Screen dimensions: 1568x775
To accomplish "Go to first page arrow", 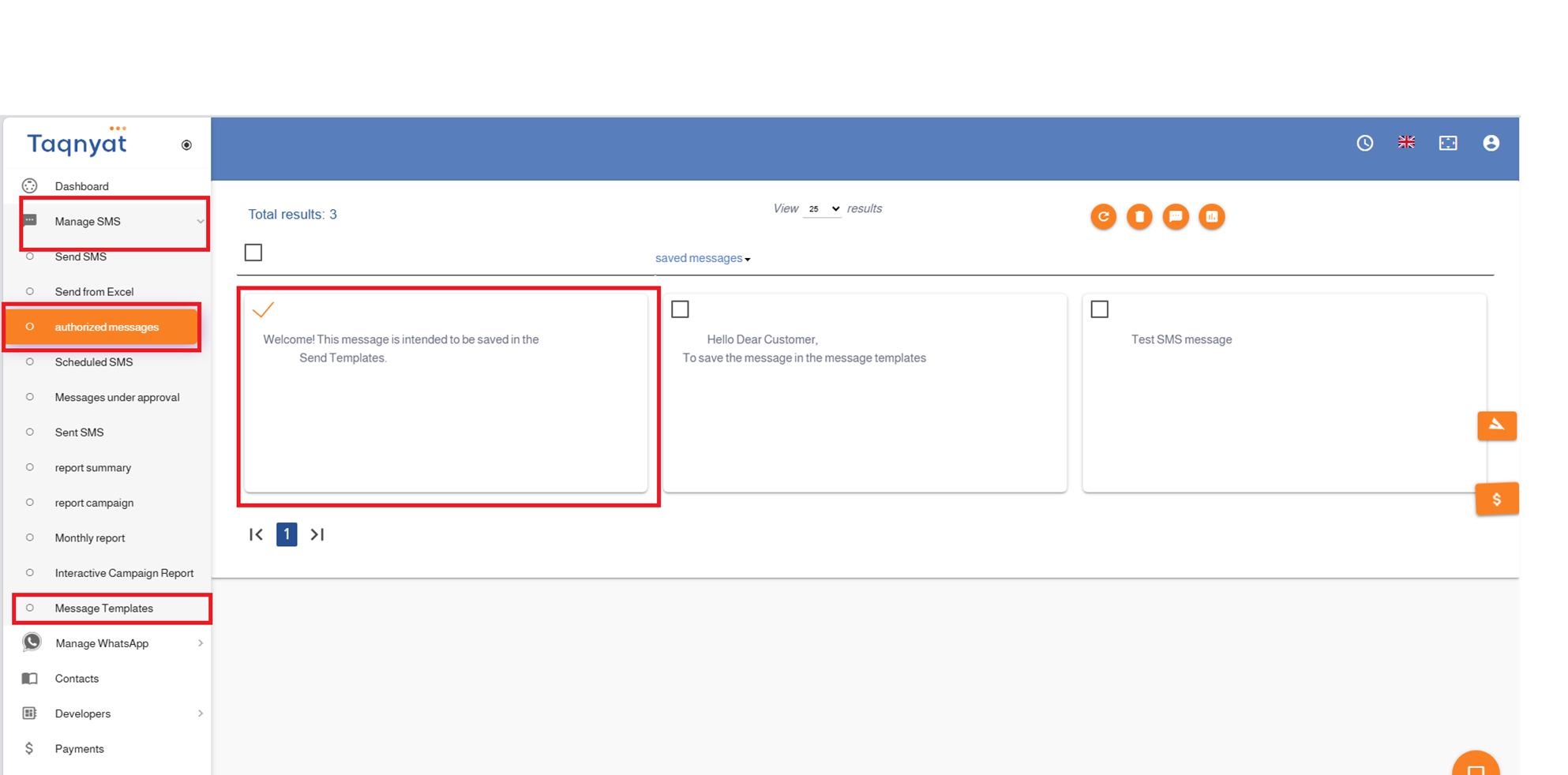I will (256, 534).
